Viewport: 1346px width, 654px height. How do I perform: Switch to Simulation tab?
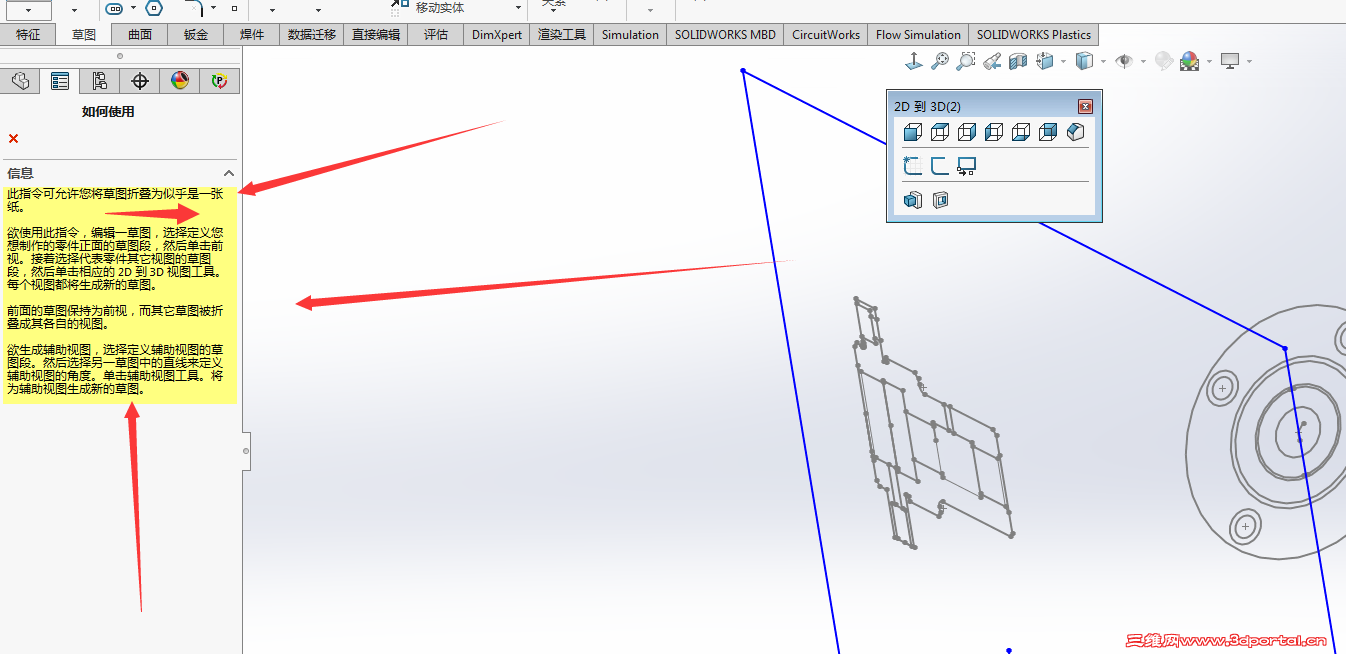point(630,34)
